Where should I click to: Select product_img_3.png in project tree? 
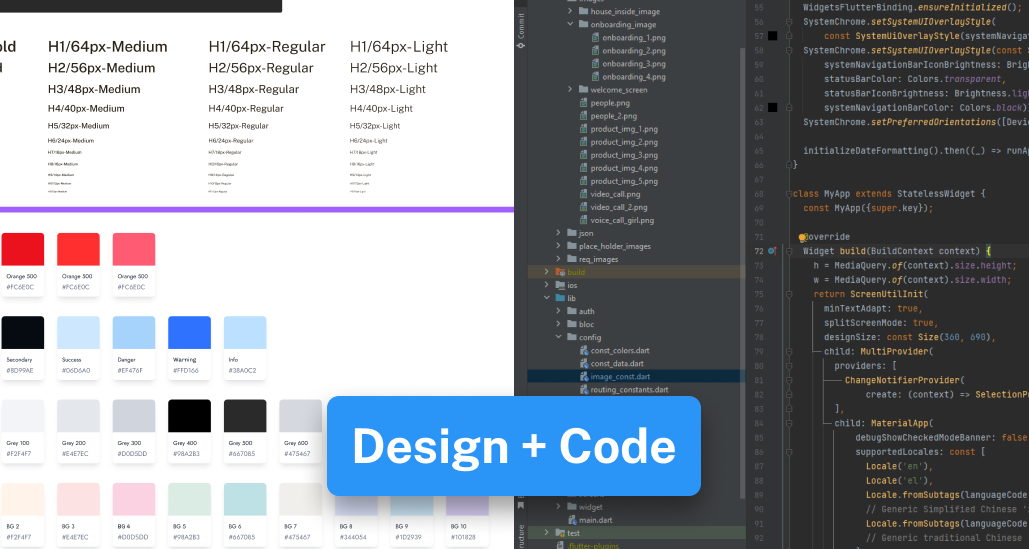click(623, 155)
